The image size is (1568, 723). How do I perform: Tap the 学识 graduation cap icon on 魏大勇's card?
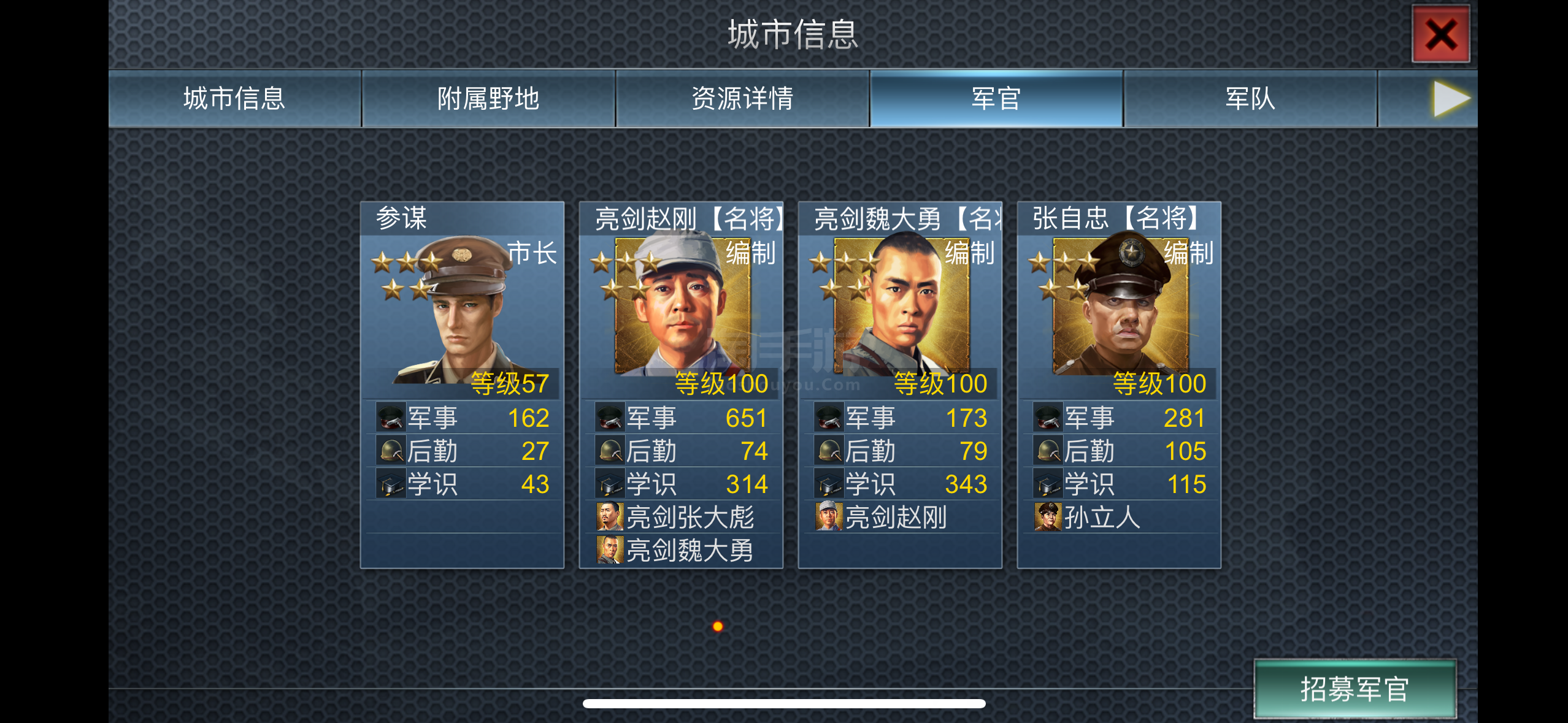tap(829, 484)
